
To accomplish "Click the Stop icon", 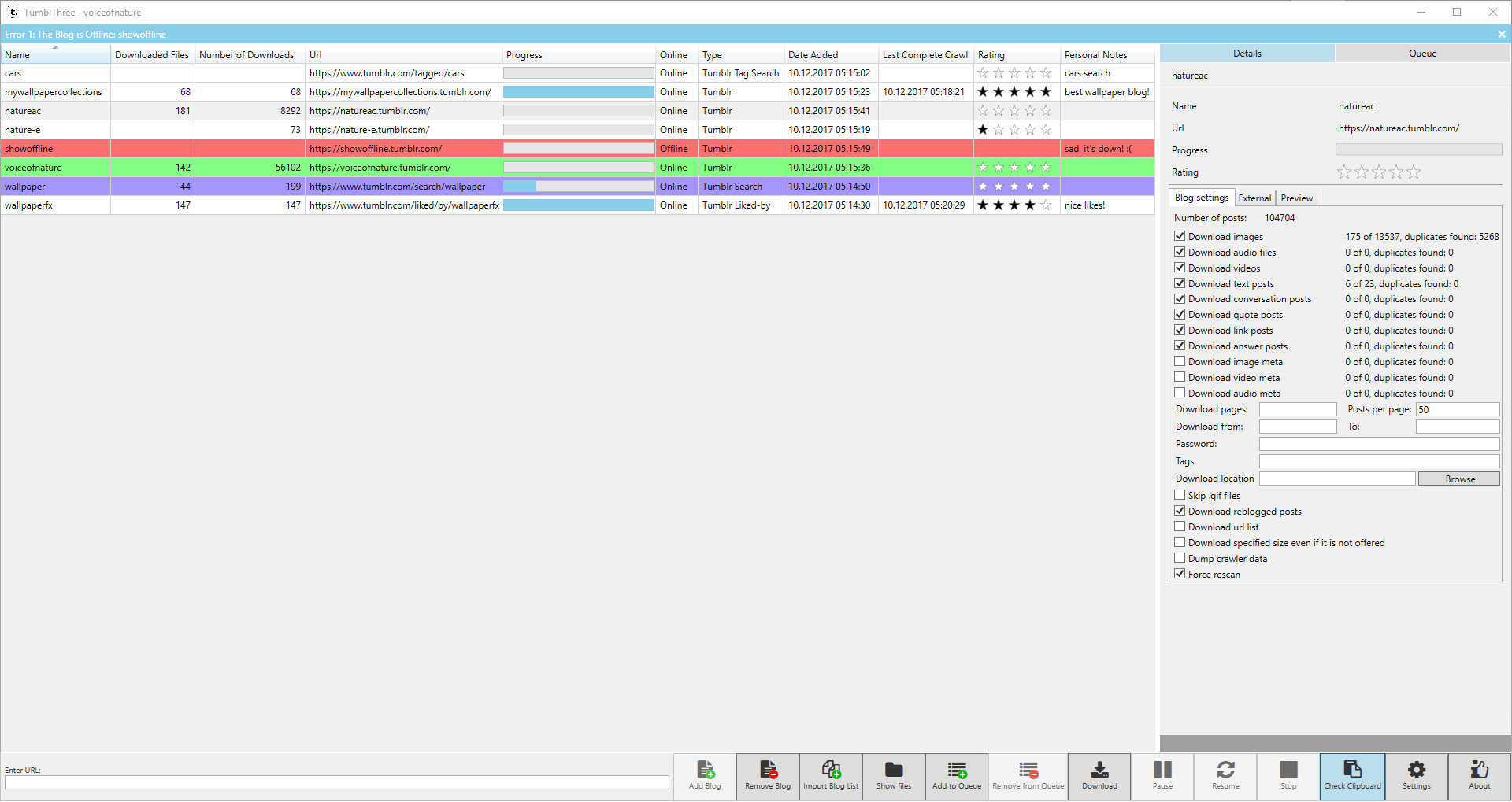I will point(1288,769).
